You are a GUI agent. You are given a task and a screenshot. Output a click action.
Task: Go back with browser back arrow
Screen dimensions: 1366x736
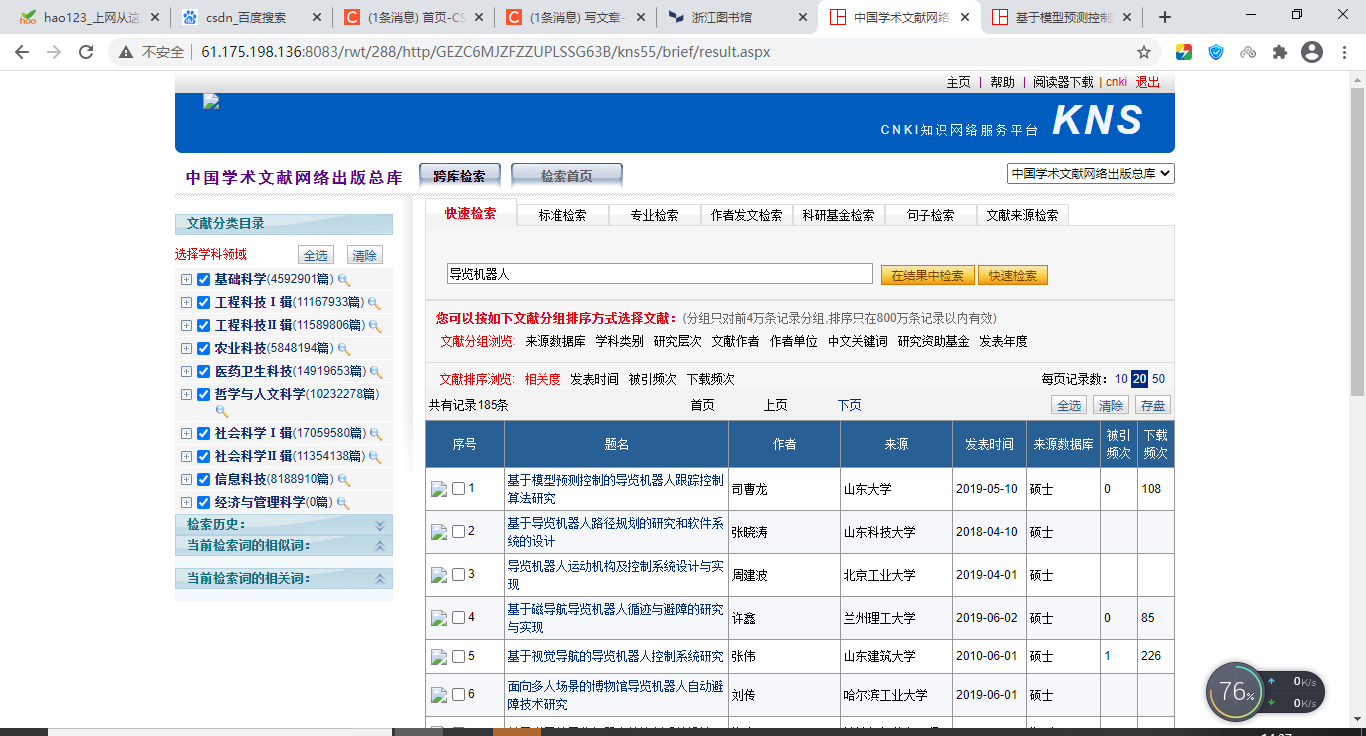point(22,52)
